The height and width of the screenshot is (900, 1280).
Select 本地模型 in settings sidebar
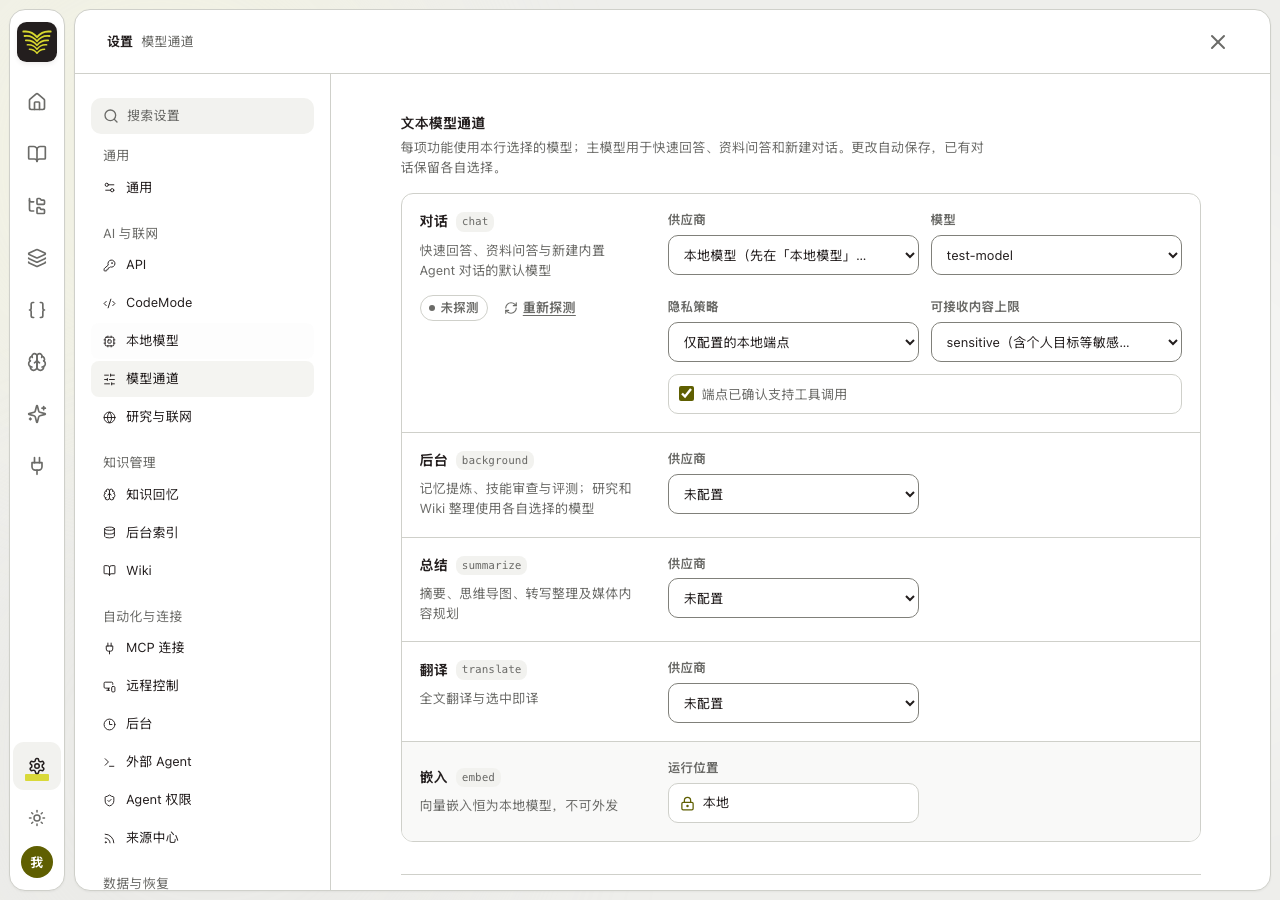202,341
